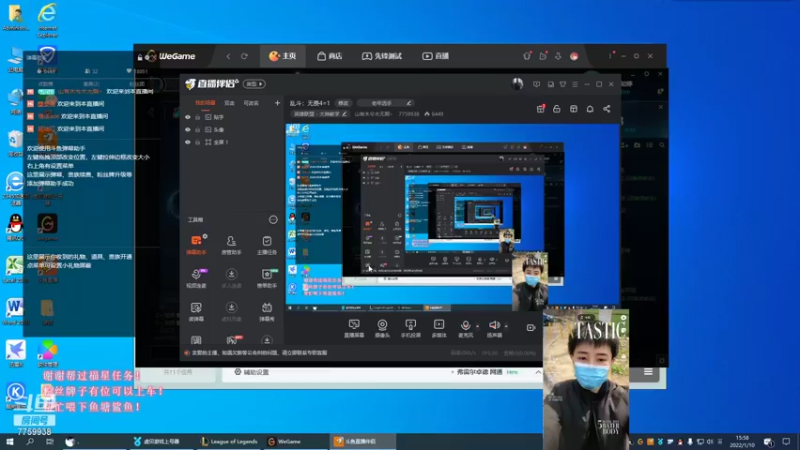Mute the 扬声器 speaker icon

point(493,325)
